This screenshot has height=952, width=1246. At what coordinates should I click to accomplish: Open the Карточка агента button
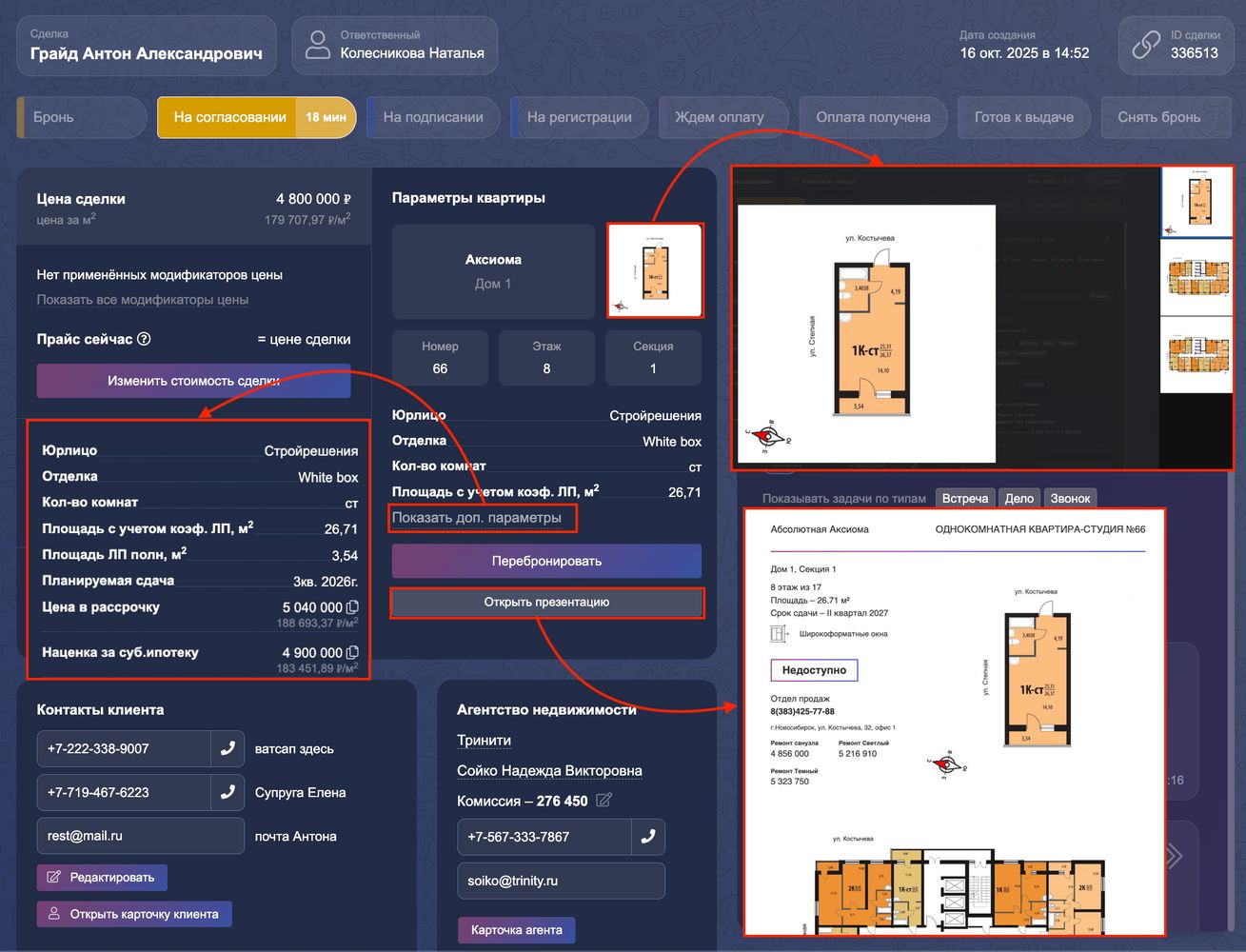(x=516, y=930)
